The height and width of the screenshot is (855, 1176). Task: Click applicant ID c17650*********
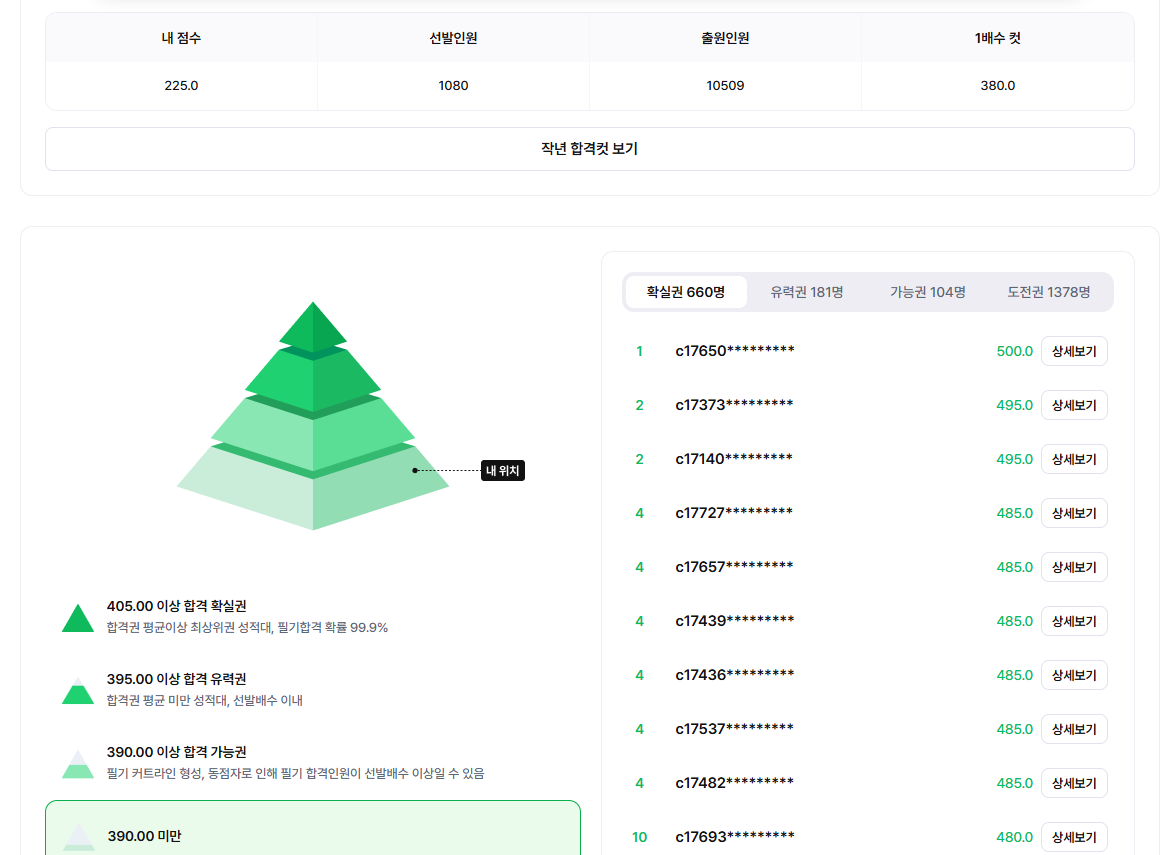pyautogui.click(x=735, y=351)
